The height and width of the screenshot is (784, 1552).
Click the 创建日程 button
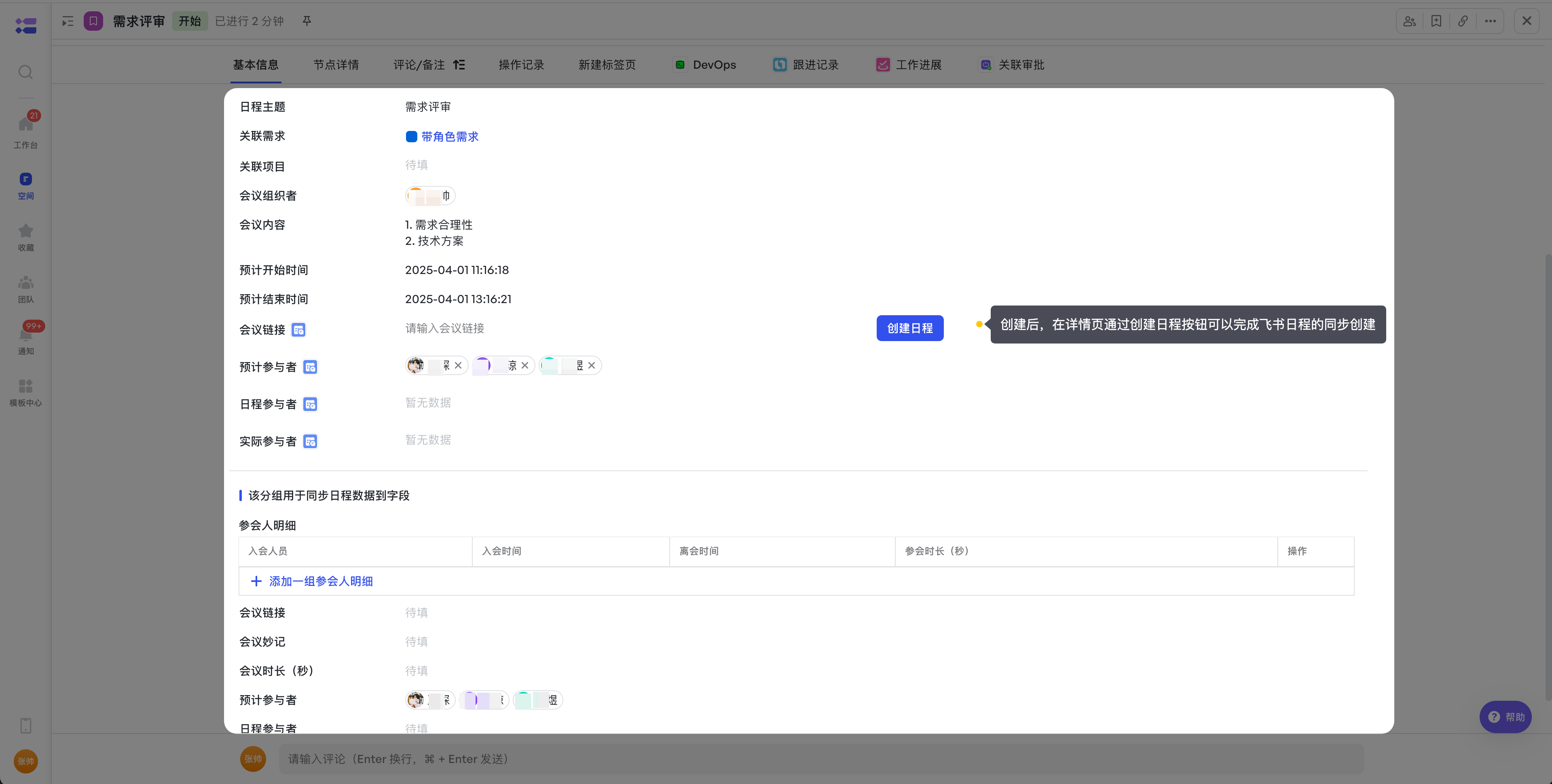(x=910, y=328)
